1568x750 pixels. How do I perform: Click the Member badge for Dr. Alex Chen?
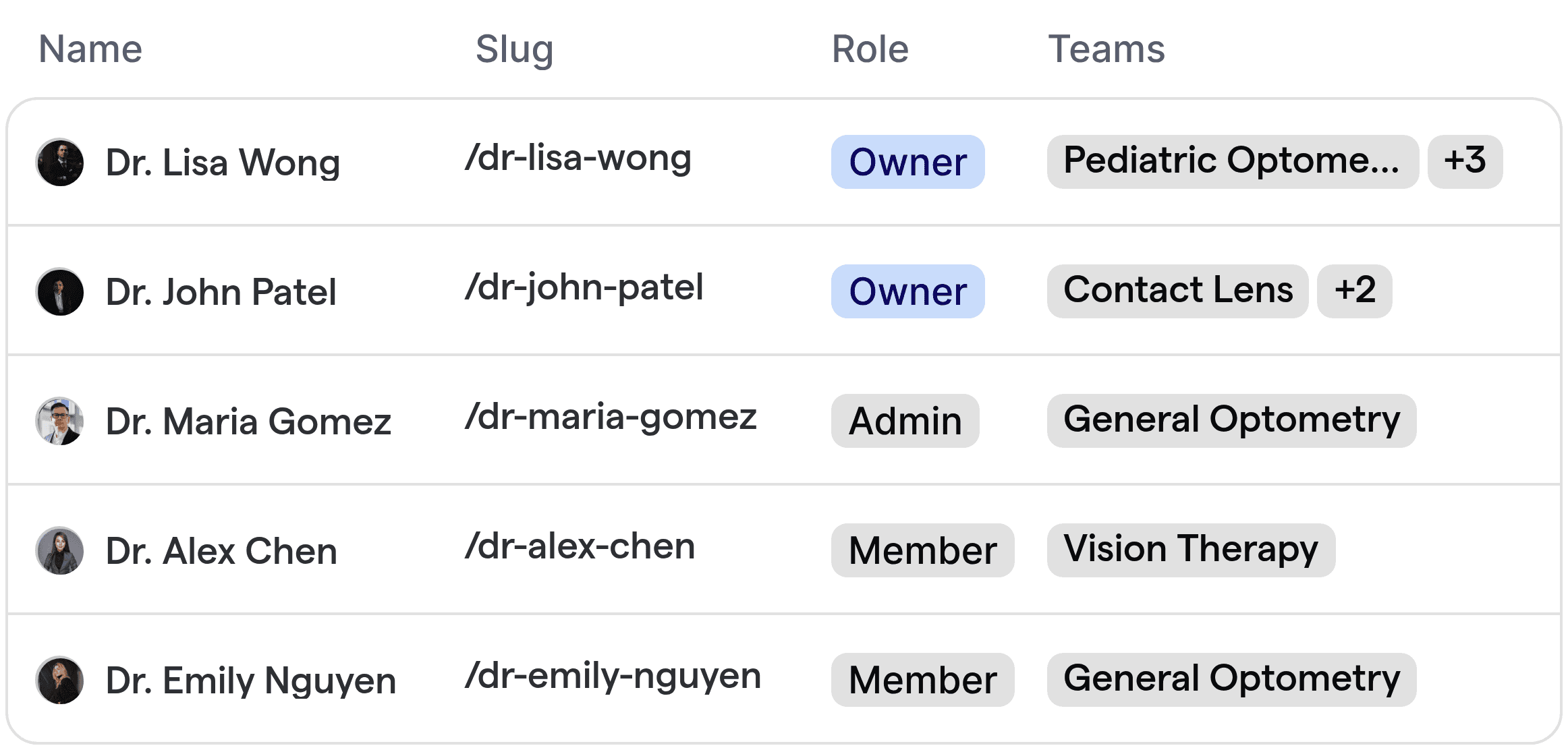point(922,550)
